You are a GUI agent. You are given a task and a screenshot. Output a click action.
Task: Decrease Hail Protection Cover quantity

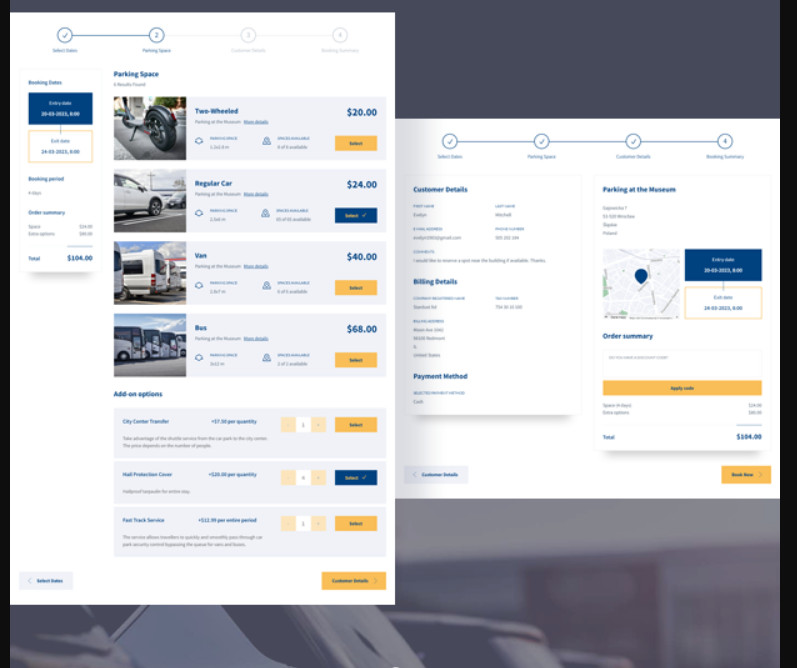tap(288, 477)
